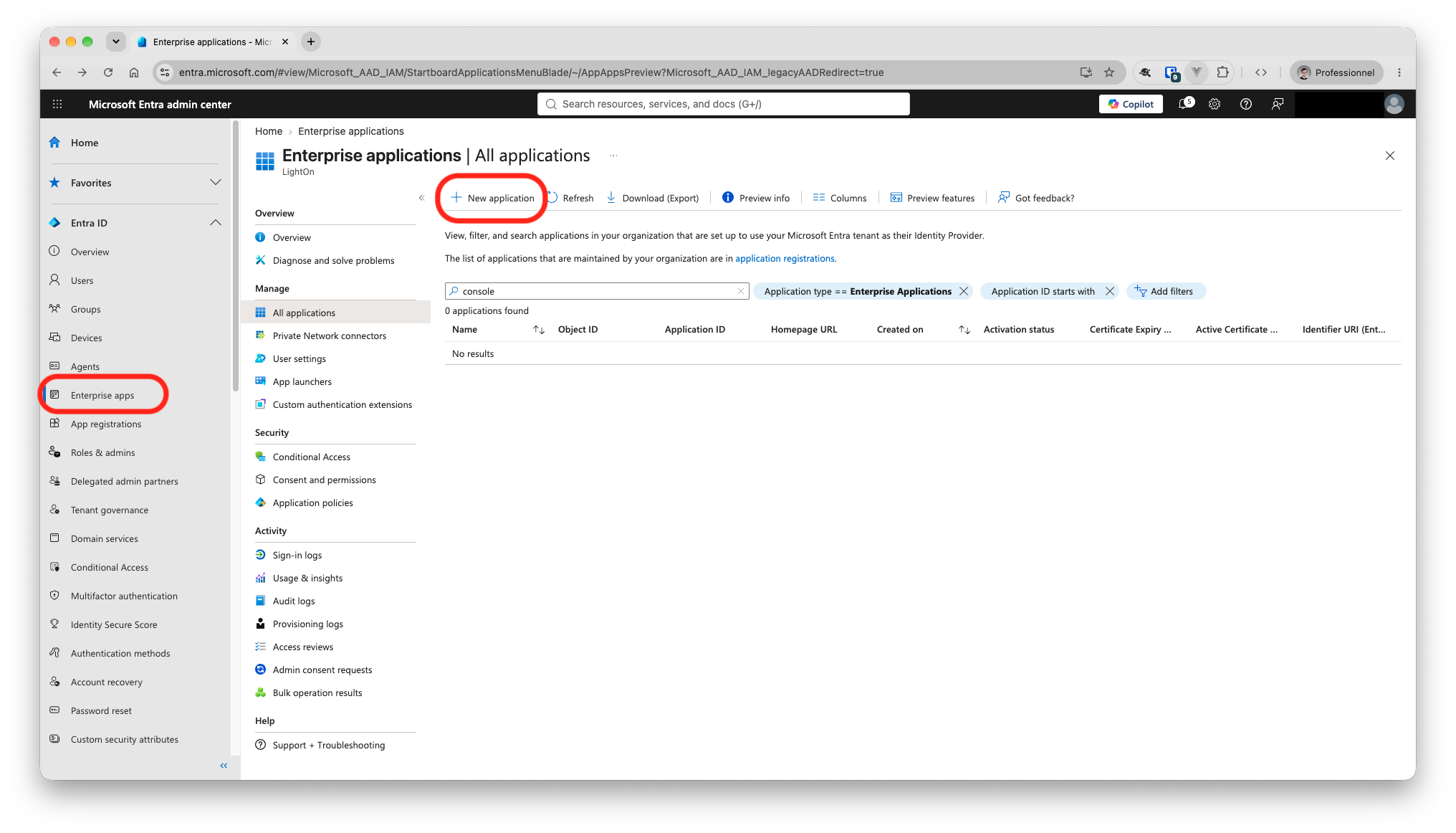Collapse the resource menu with double chevron
The height and width of the screenshot is (833, 1456).
(x=421, y=198)
